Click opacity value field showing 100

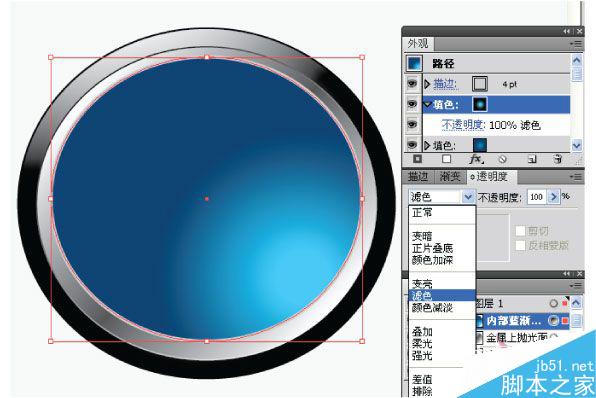tap(536, 197)
